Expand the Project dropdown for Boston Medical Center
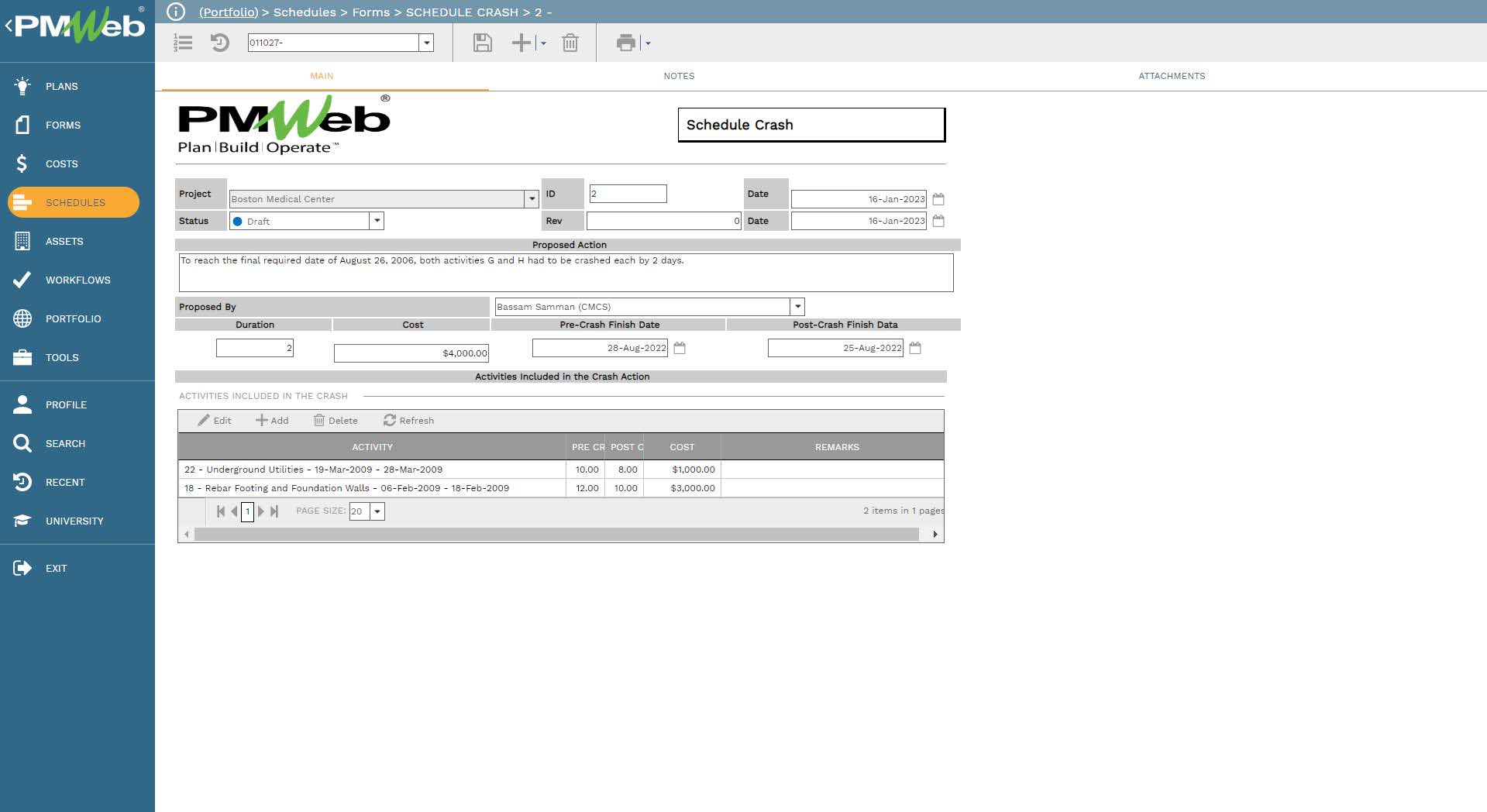This screenshot has width=1487, height=812. coord(531,199)
